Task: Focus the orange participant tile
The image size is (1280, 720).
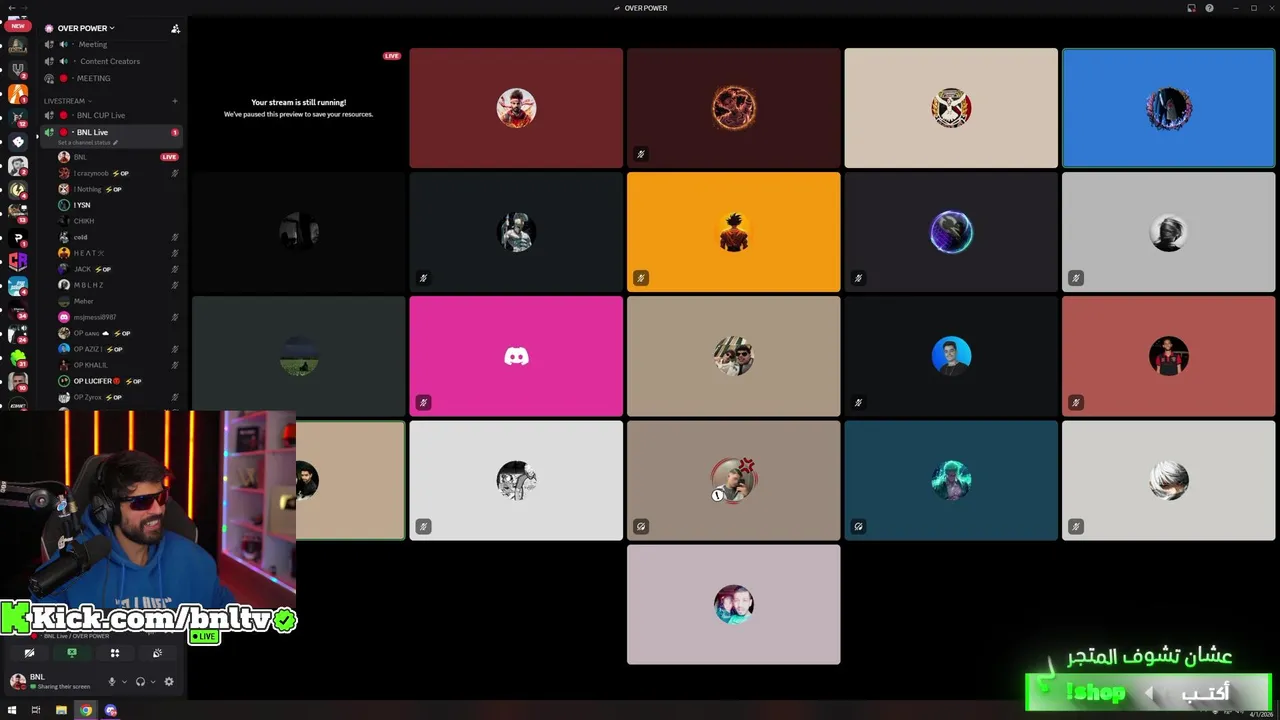Action: click(x=733, y=232)
